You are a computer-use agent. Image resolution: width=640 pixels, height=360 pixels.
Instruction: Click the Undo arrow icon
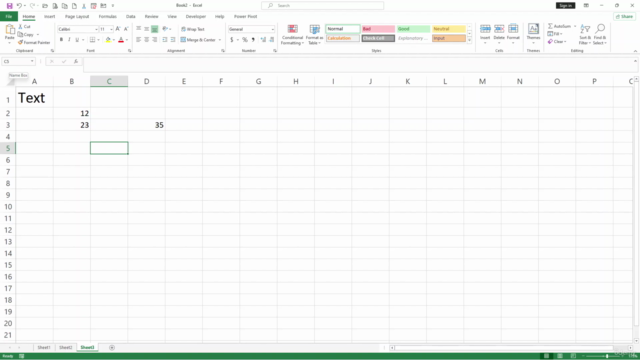click(19, 6)
